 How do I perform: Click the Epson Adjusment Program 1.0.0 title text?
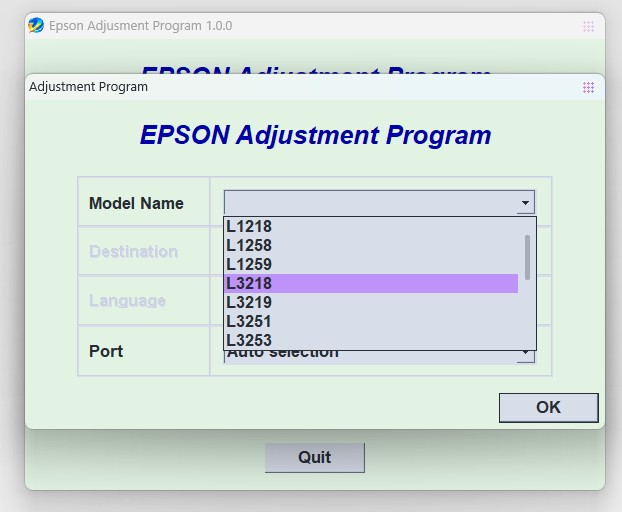[140, 26]
